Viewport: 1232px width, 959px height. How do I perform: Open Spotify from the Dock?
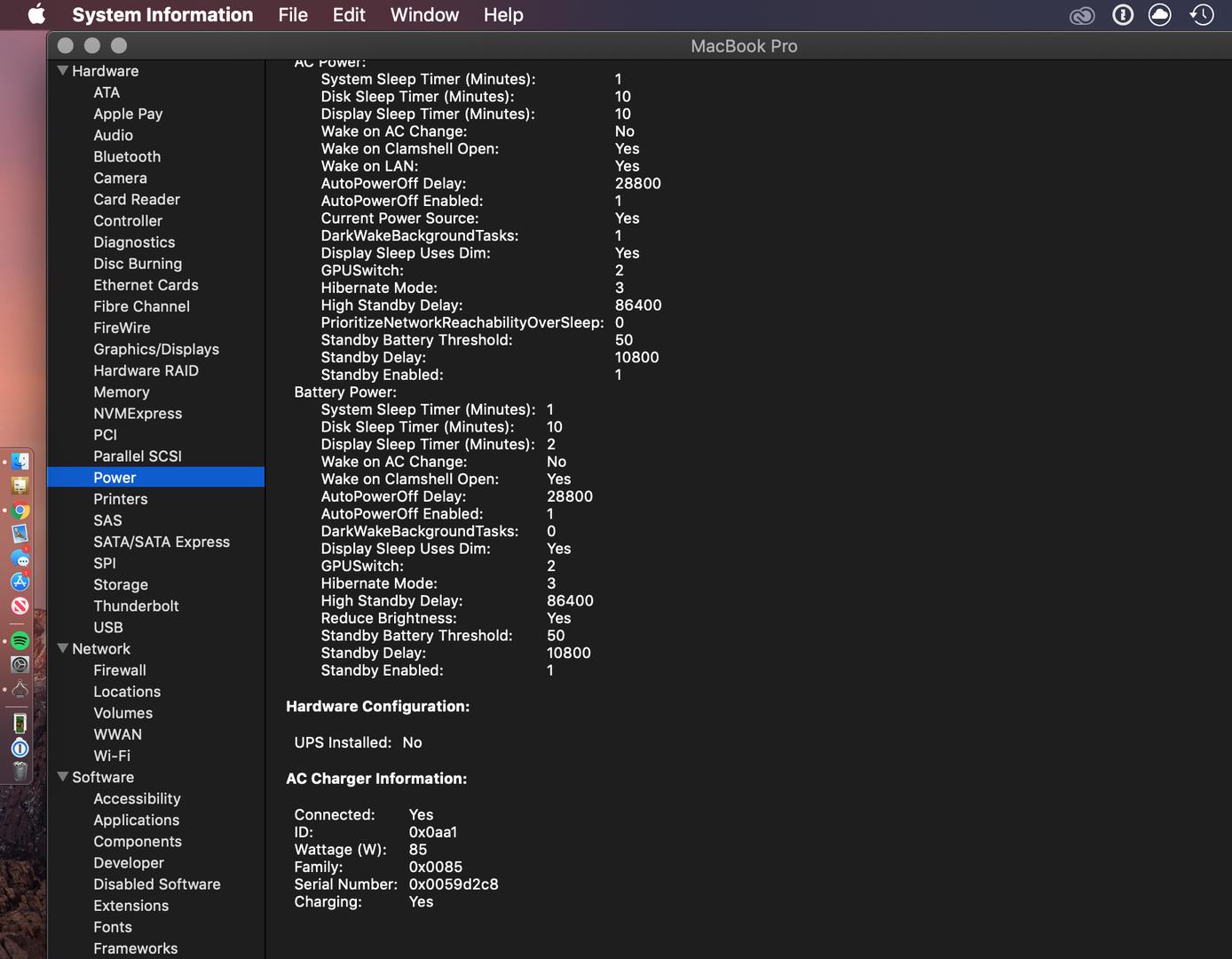click(x=20, y=640)
